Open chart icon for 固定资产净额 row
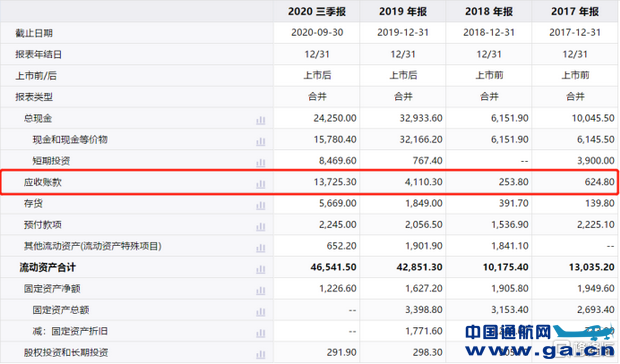 point(261,290)
